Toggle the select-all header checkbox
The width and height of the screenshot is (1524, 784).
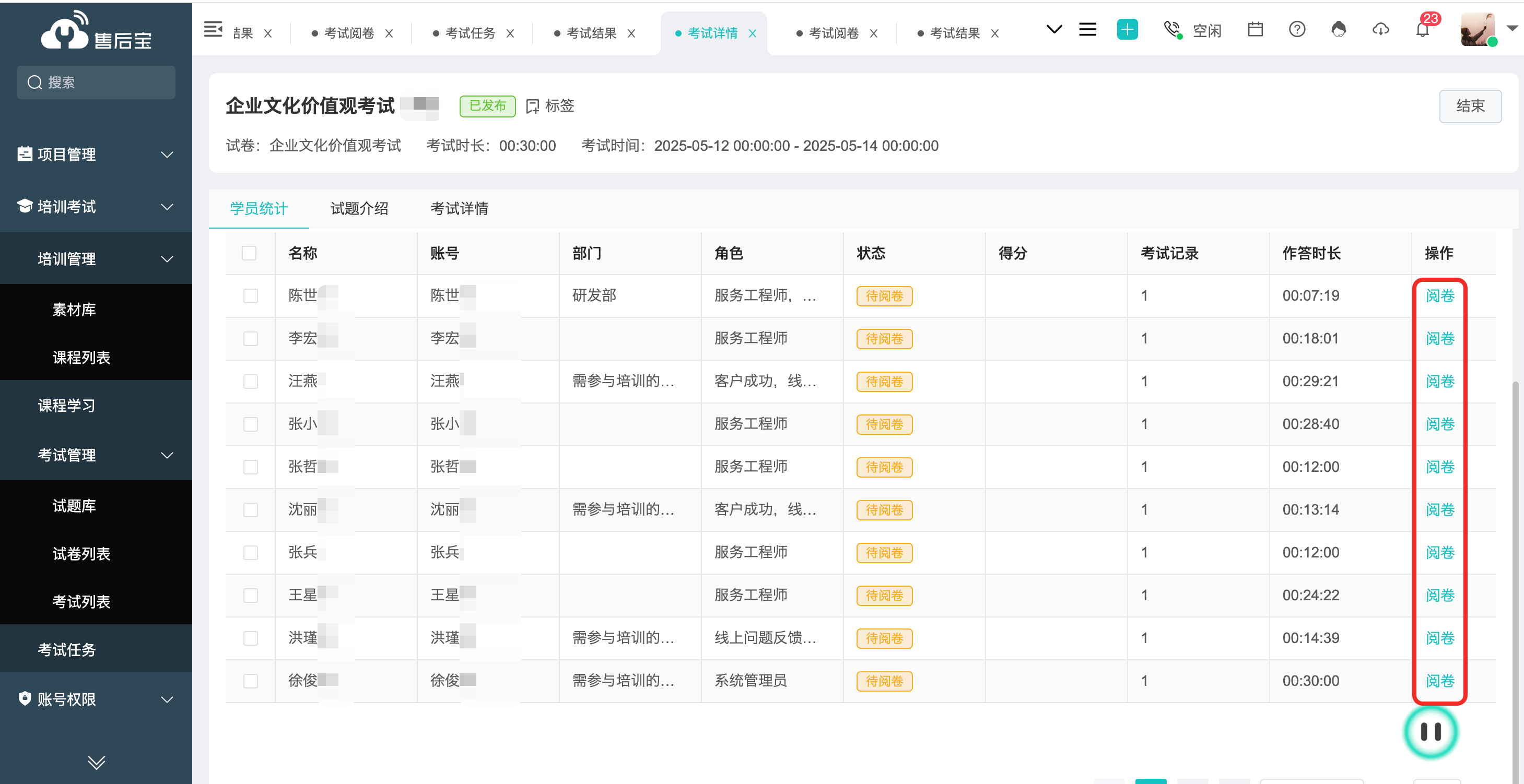click(249, 253)
